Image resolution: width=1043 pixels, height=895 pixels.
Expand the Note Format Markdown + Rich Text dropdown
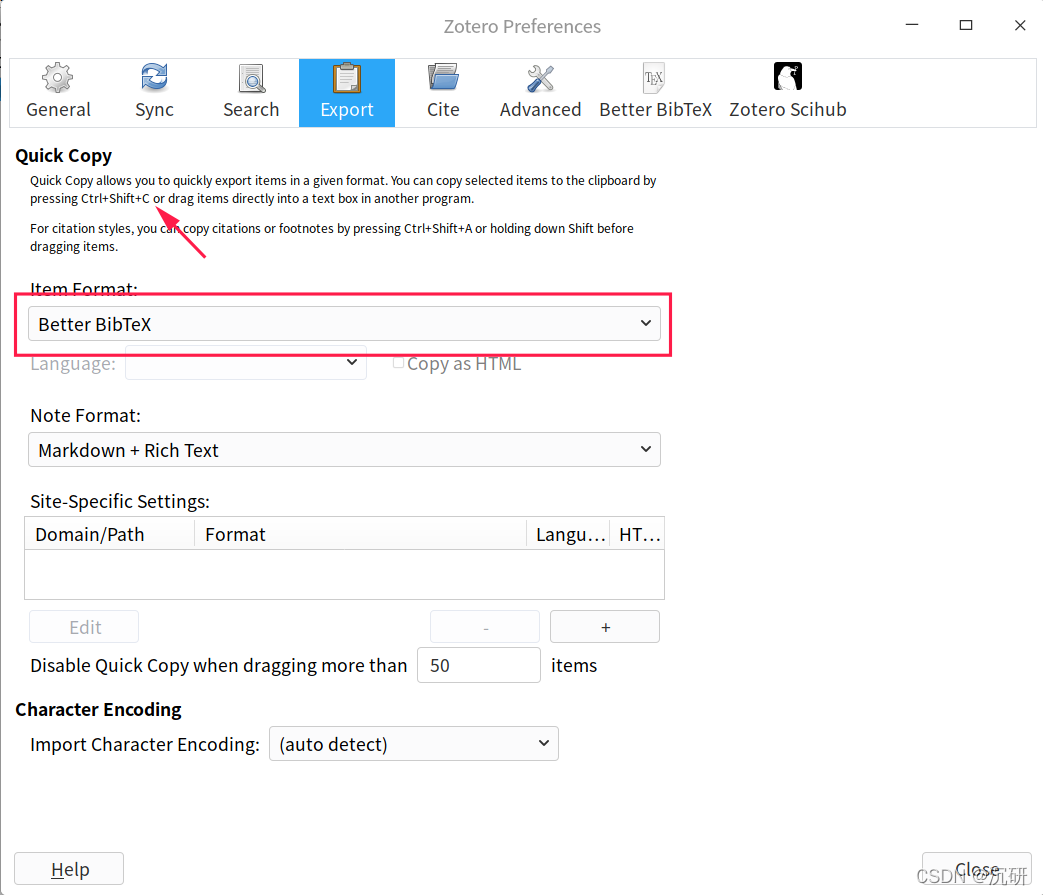point(344,450)
